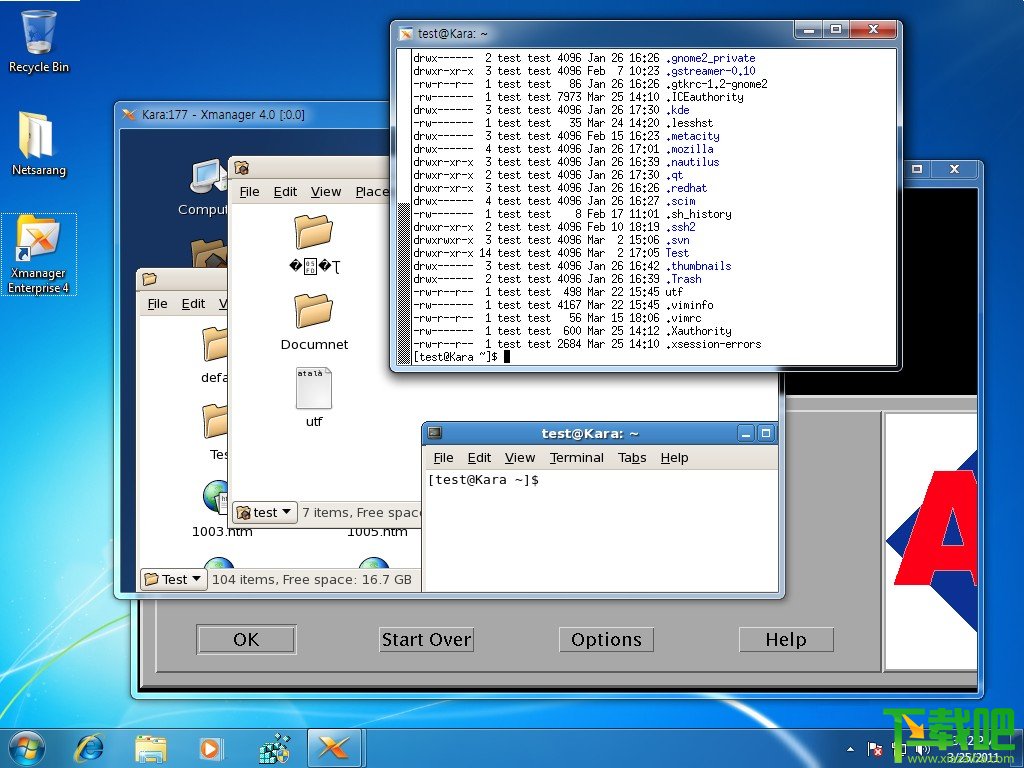The width and height of the screenshot is (1024, 768).
Task: Select the Xmanager taskbar button
Action: [x=334, y=747]
